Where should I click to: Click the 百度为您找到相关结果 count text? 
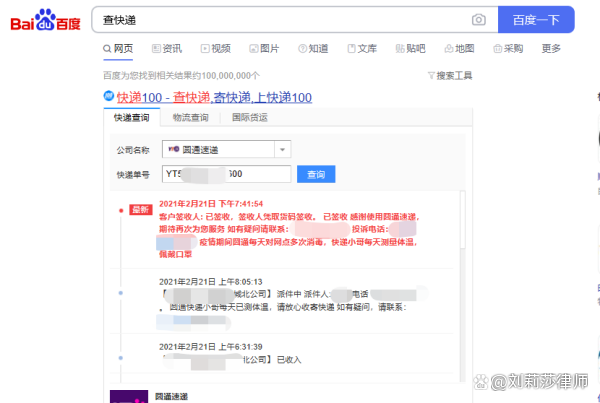181,76
